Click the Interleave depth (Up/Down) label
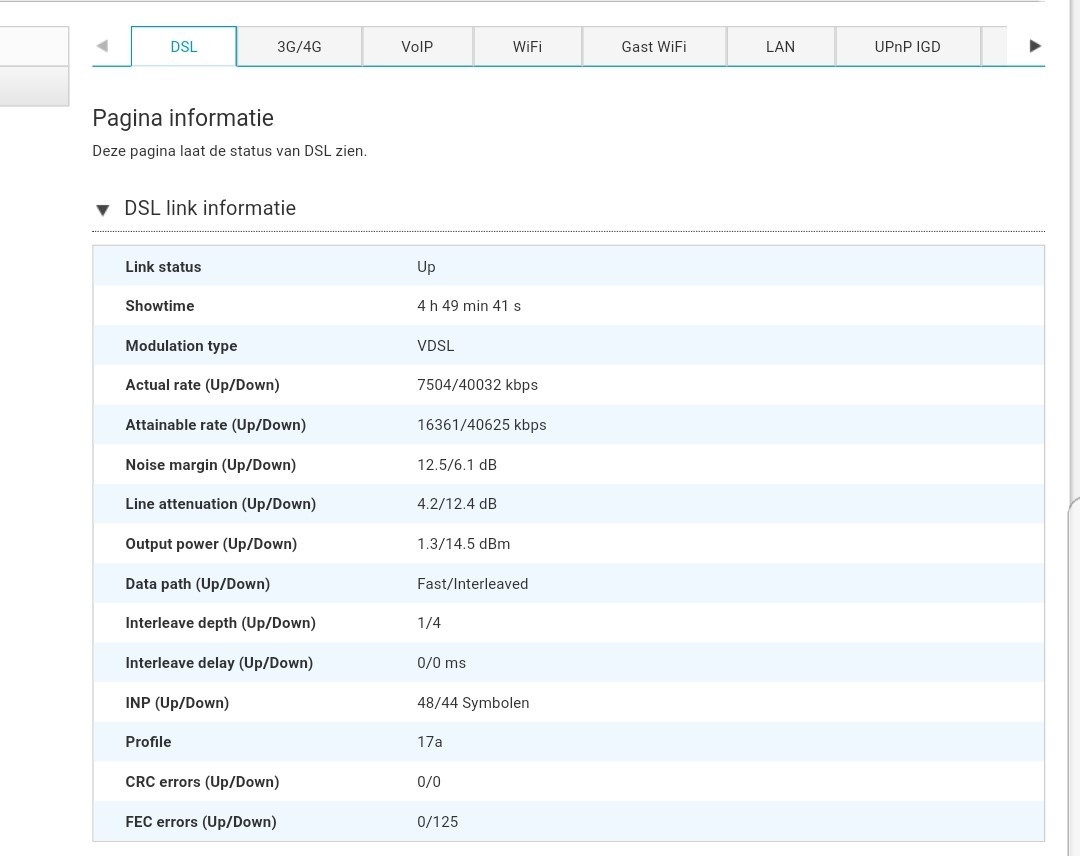The height and width of the screenshot is (856, 1080). tap(220, 623)
